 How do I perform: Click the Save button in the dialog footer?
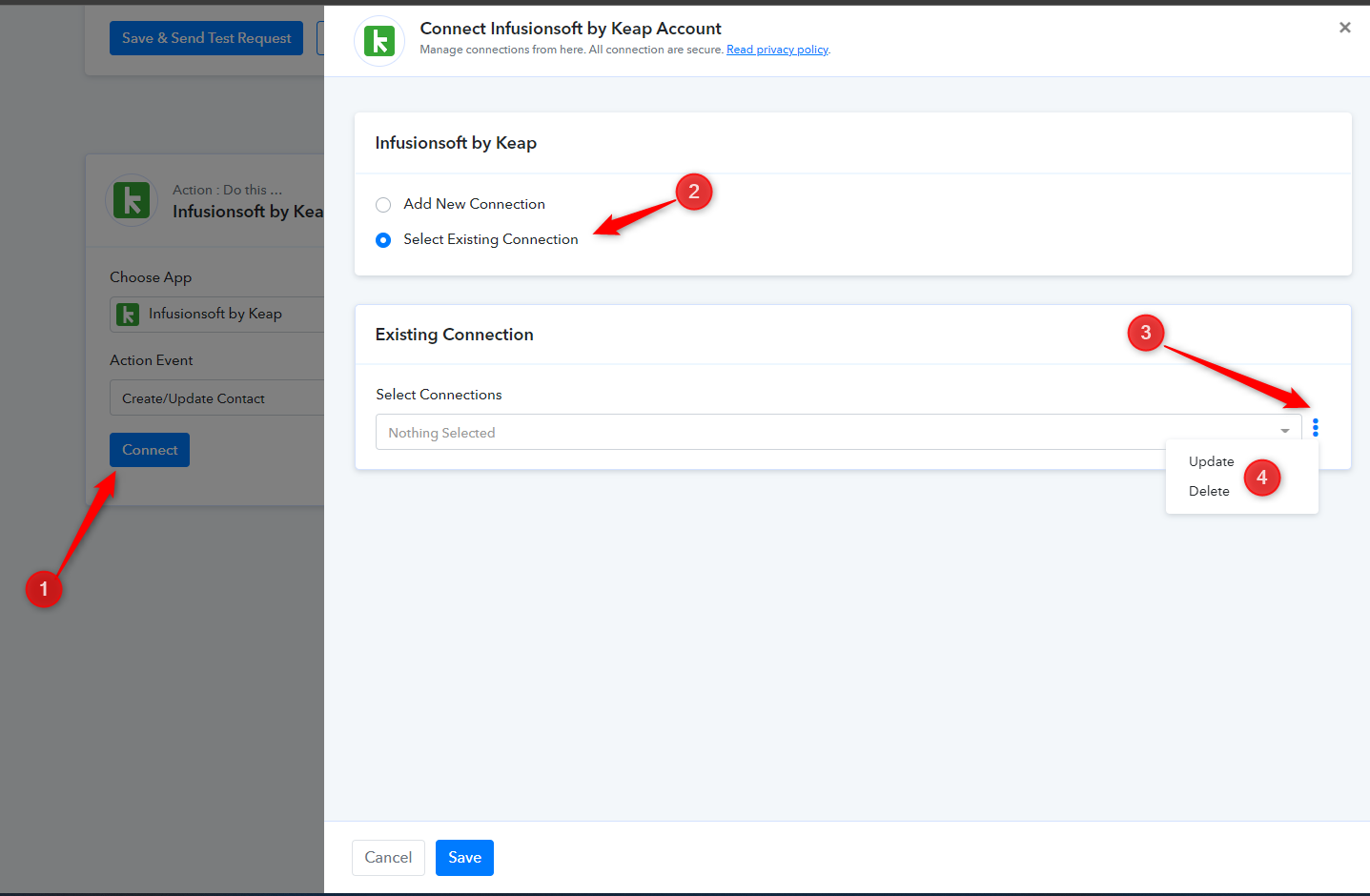(464, 858)
